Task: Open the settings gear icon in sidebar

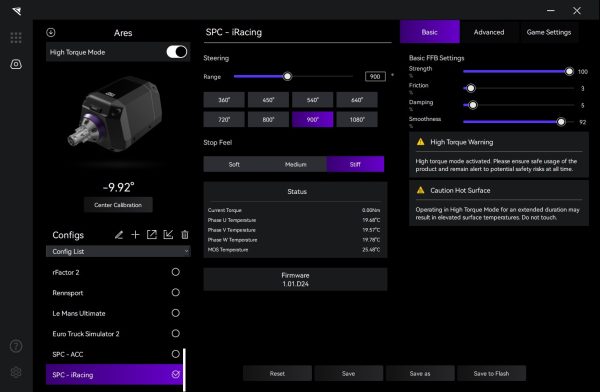Action: click(16, 372)
